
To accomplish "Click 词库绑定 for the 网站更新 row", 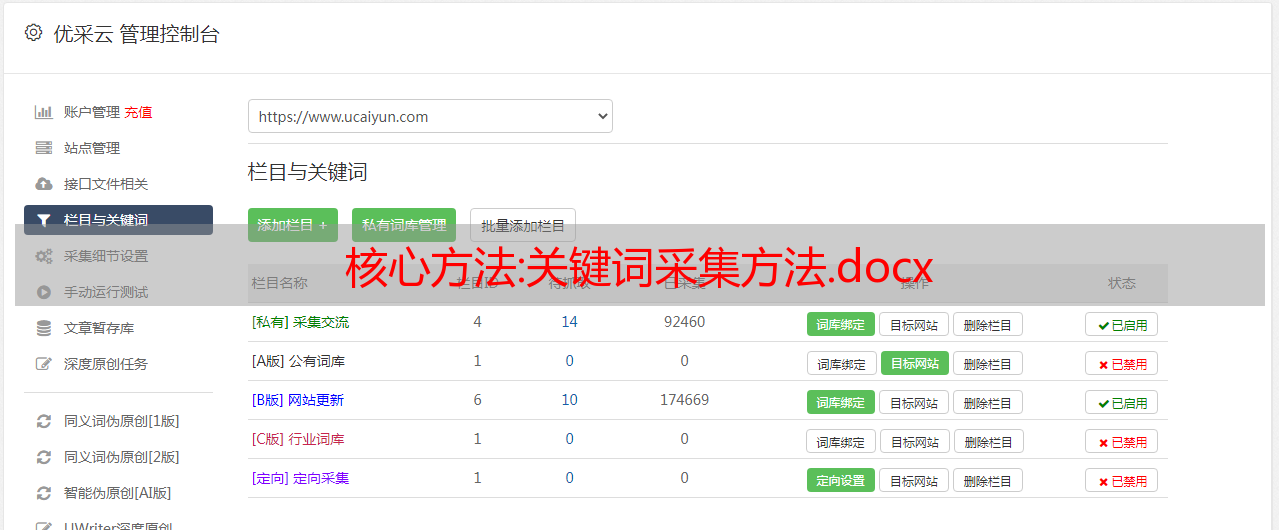I will click(x=841, y=402).
